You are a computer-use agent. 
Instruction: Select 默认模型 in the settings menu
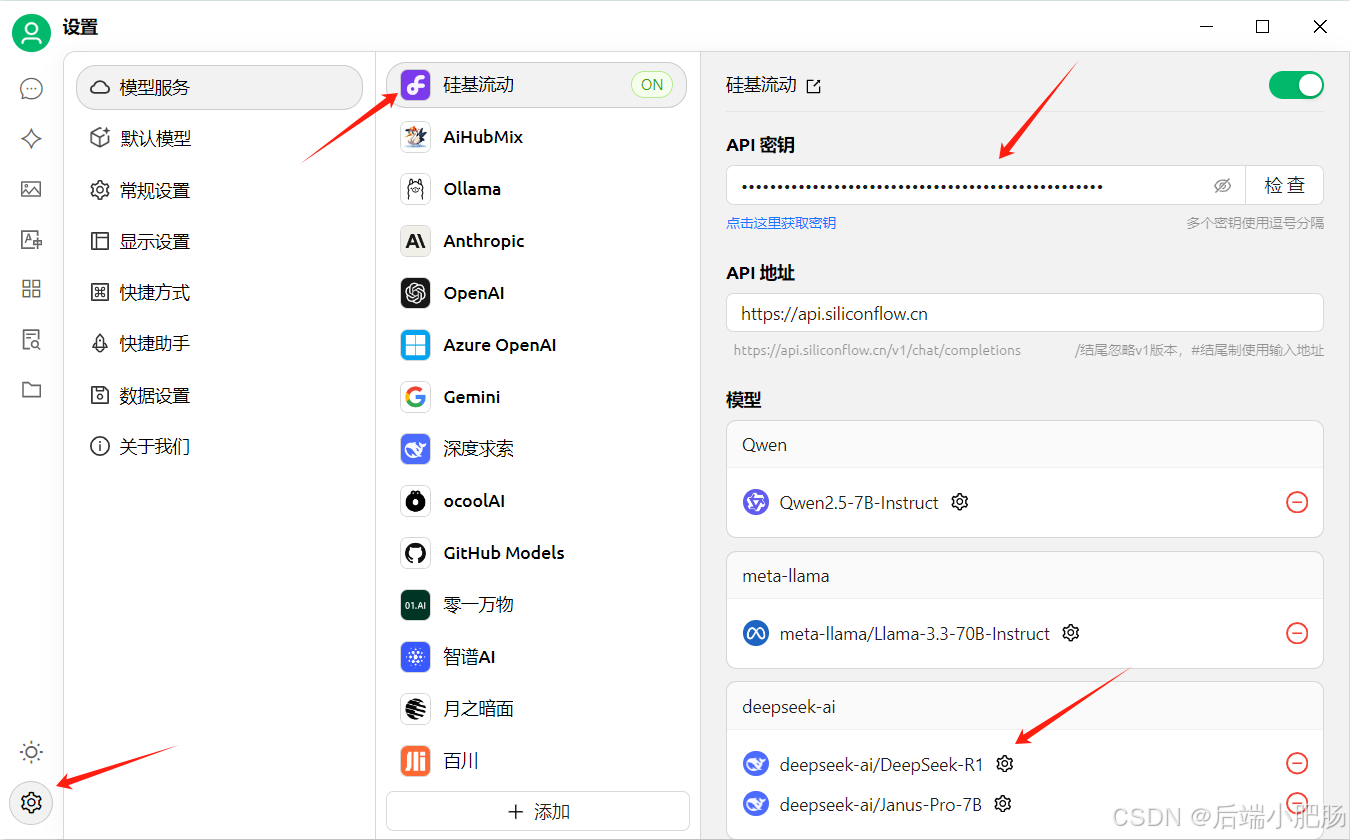click(155, 139)
